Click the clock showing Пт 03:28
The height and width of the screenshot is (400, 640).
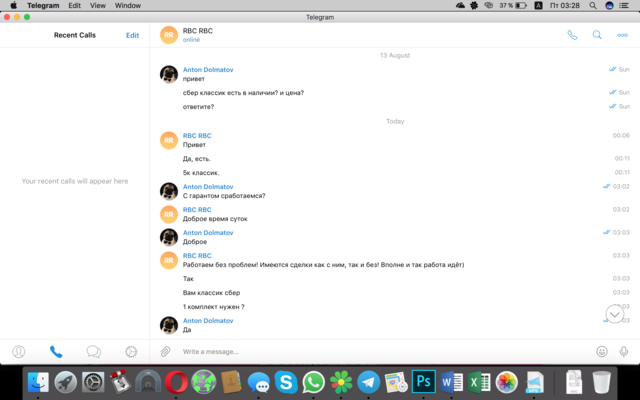[x=565, y=6]
